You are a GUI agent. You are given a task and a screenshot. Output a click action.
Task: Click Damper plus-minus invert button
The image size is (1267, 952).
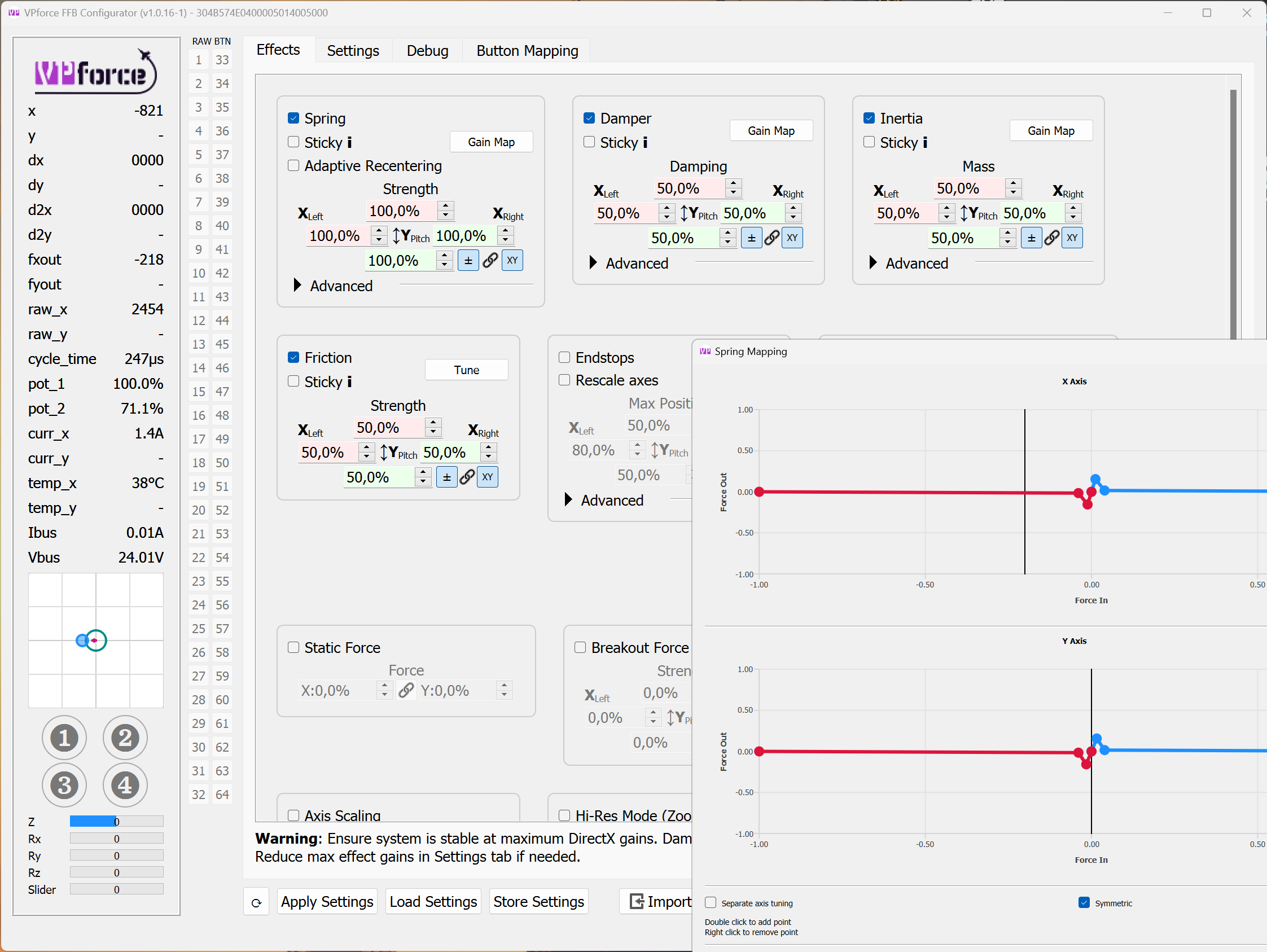pos(751,238)
